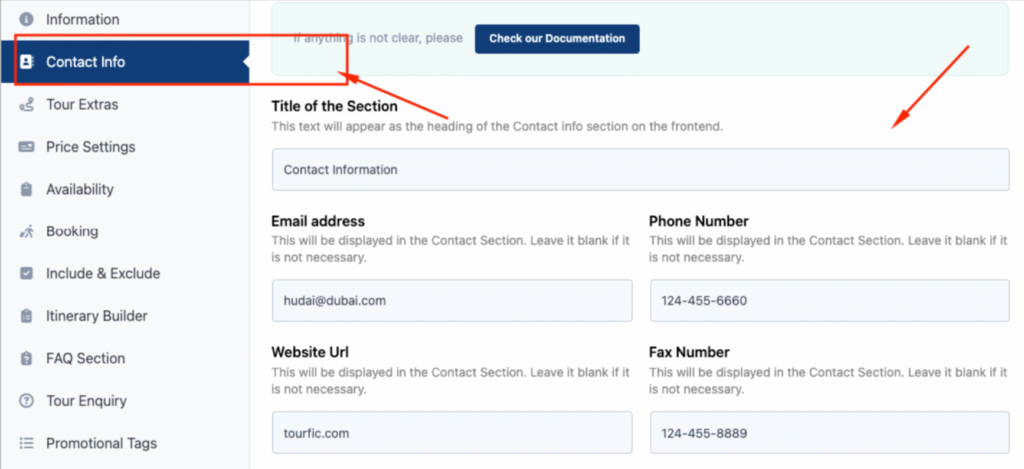Click the Fax Number input field
1024x469 pixels.
(x=829, y=432)
